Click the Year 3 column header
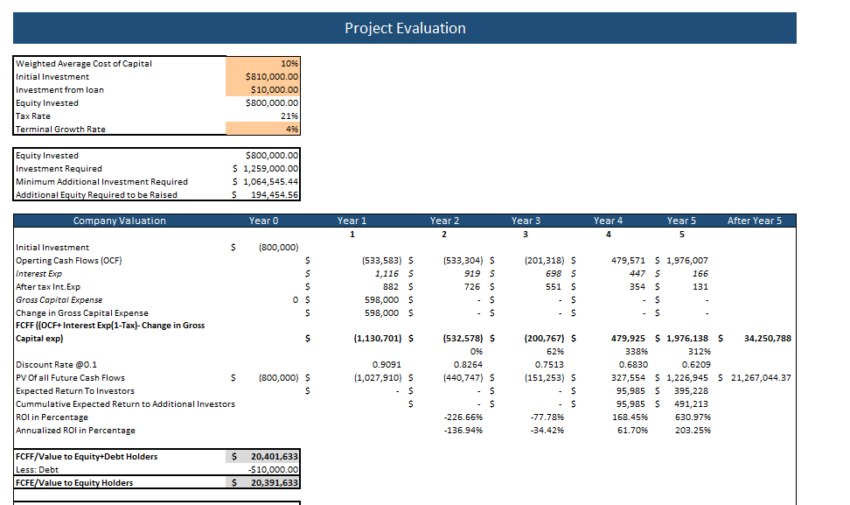The height and width of the screenshot is (505, 850). (x=526, y=221)
